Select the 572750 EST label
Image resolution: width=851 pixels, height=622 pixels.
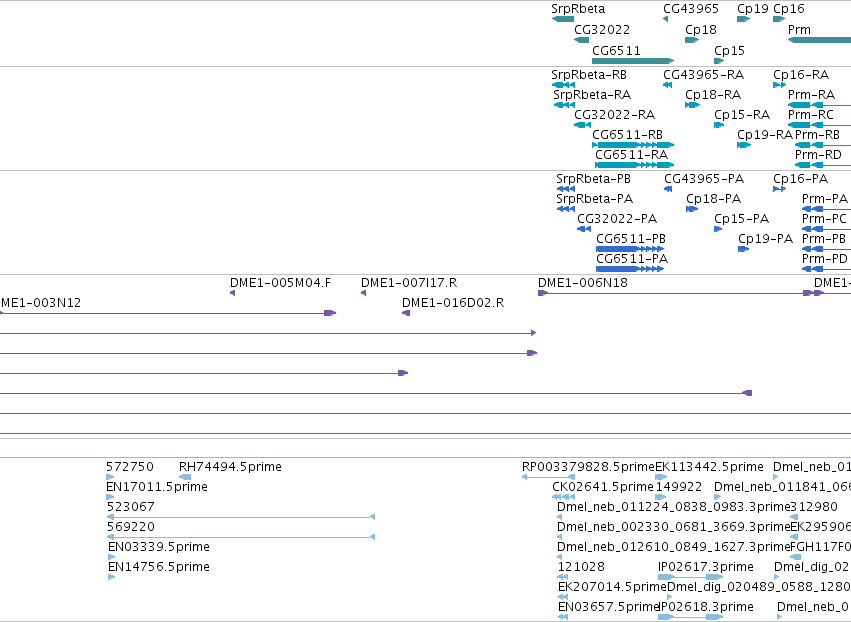click(x=130, y=467)
